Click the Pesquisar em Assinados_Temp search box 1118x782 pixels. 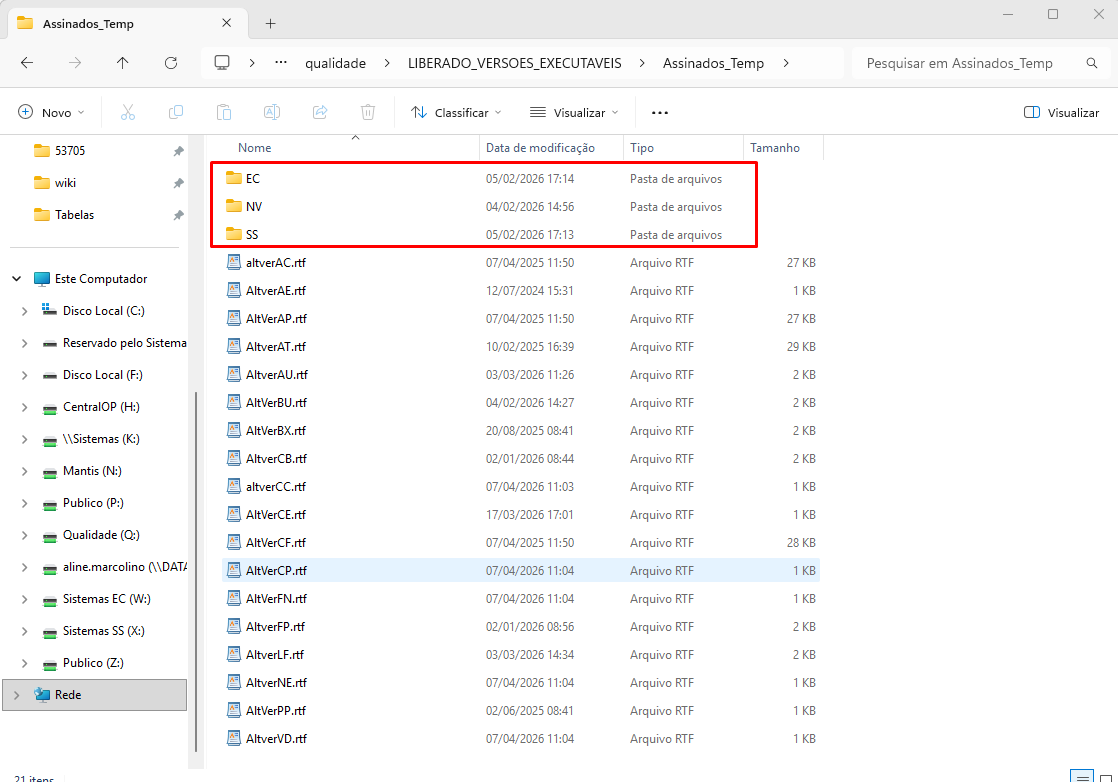coord(965,63)
